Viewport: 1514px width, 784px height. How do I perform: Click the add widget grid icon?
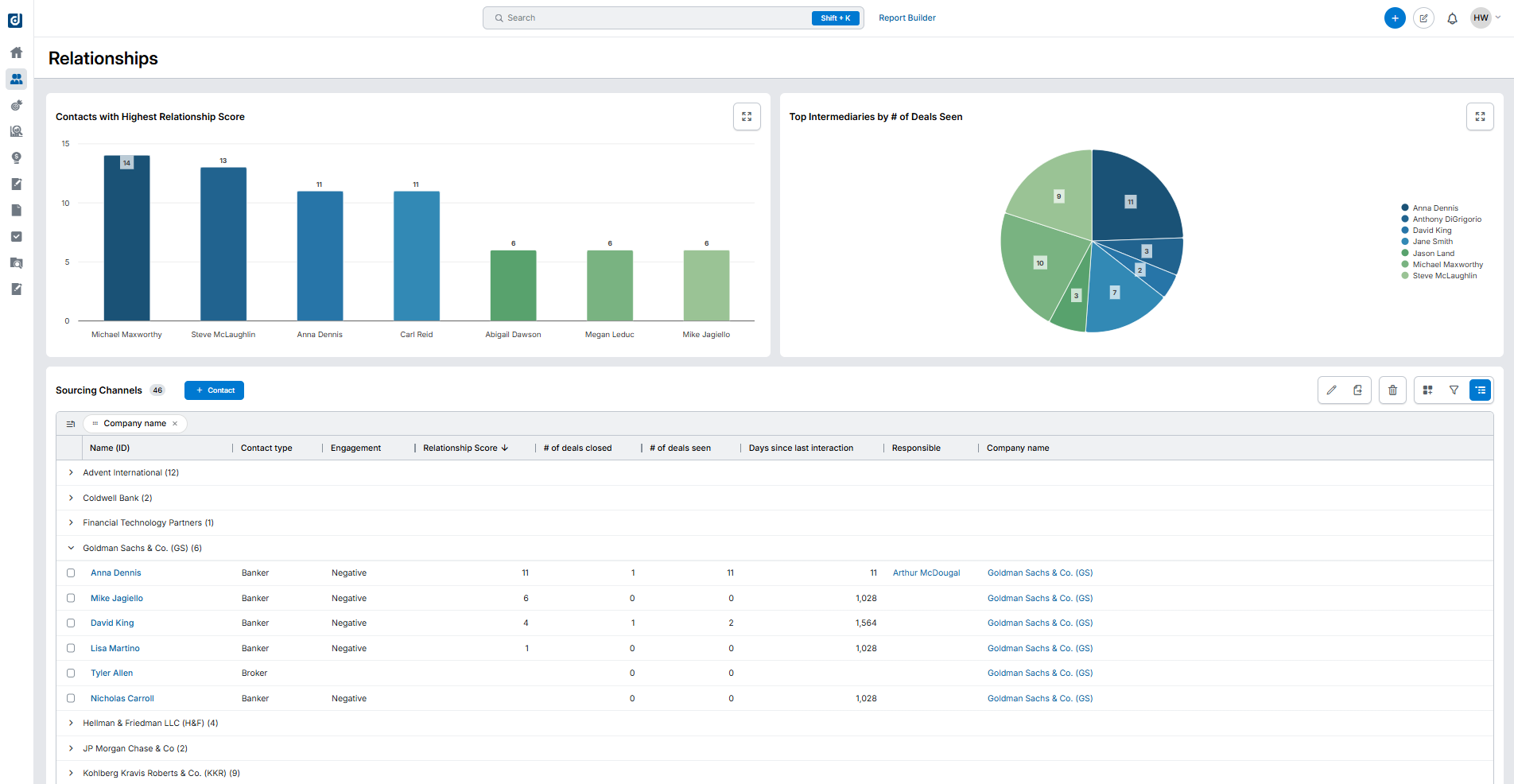[x=1428, y=390]
